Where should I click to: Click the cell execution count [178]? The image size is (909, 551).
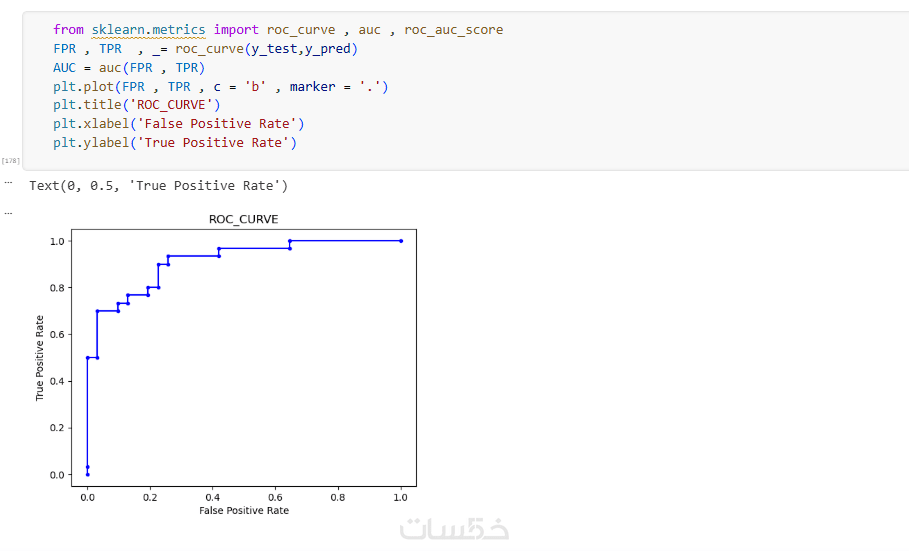tap(10, 161)
